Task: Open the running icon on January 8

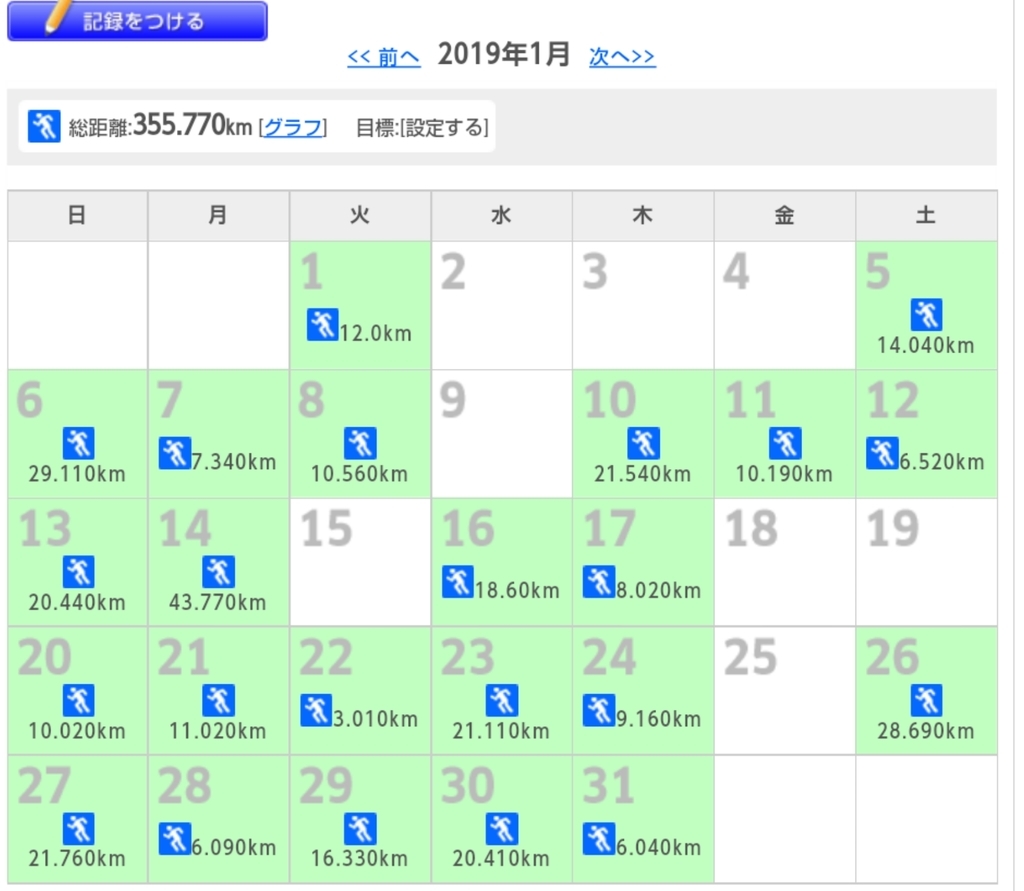Action: (360, 444)
